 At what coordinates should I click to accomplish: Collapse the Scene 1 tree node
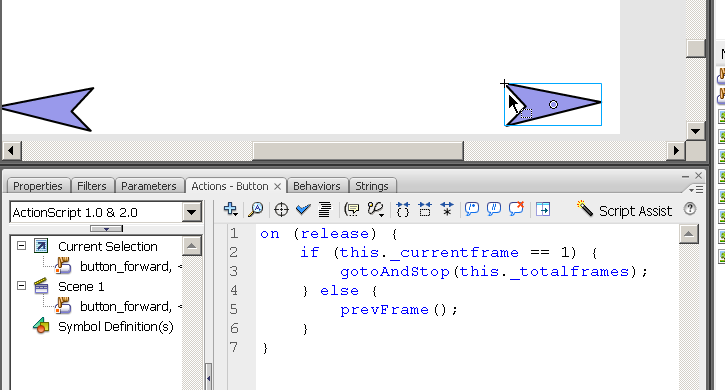21,286
